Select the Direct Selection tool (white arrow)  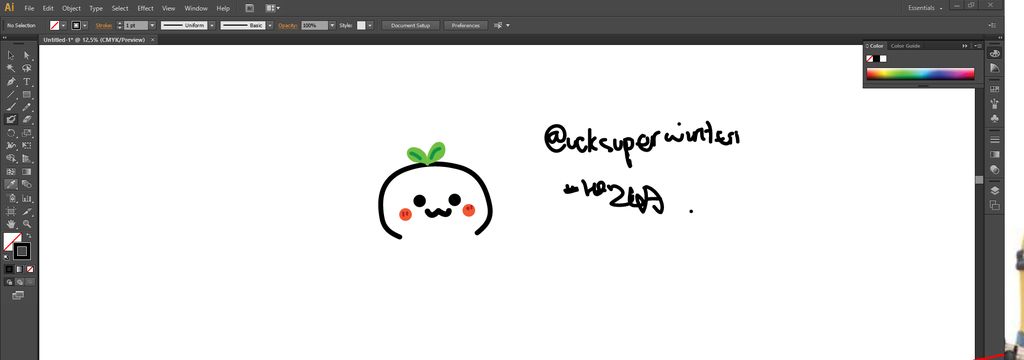27,56
